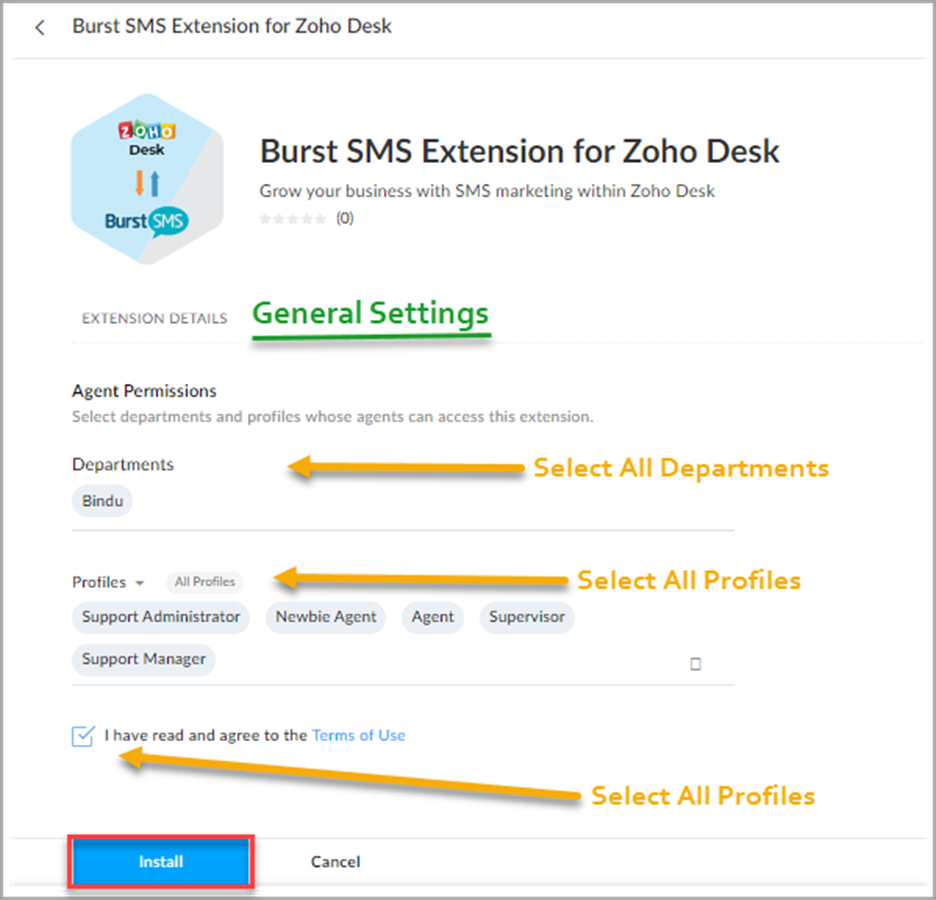Open the General Settings tab

[x=371, y=314]
